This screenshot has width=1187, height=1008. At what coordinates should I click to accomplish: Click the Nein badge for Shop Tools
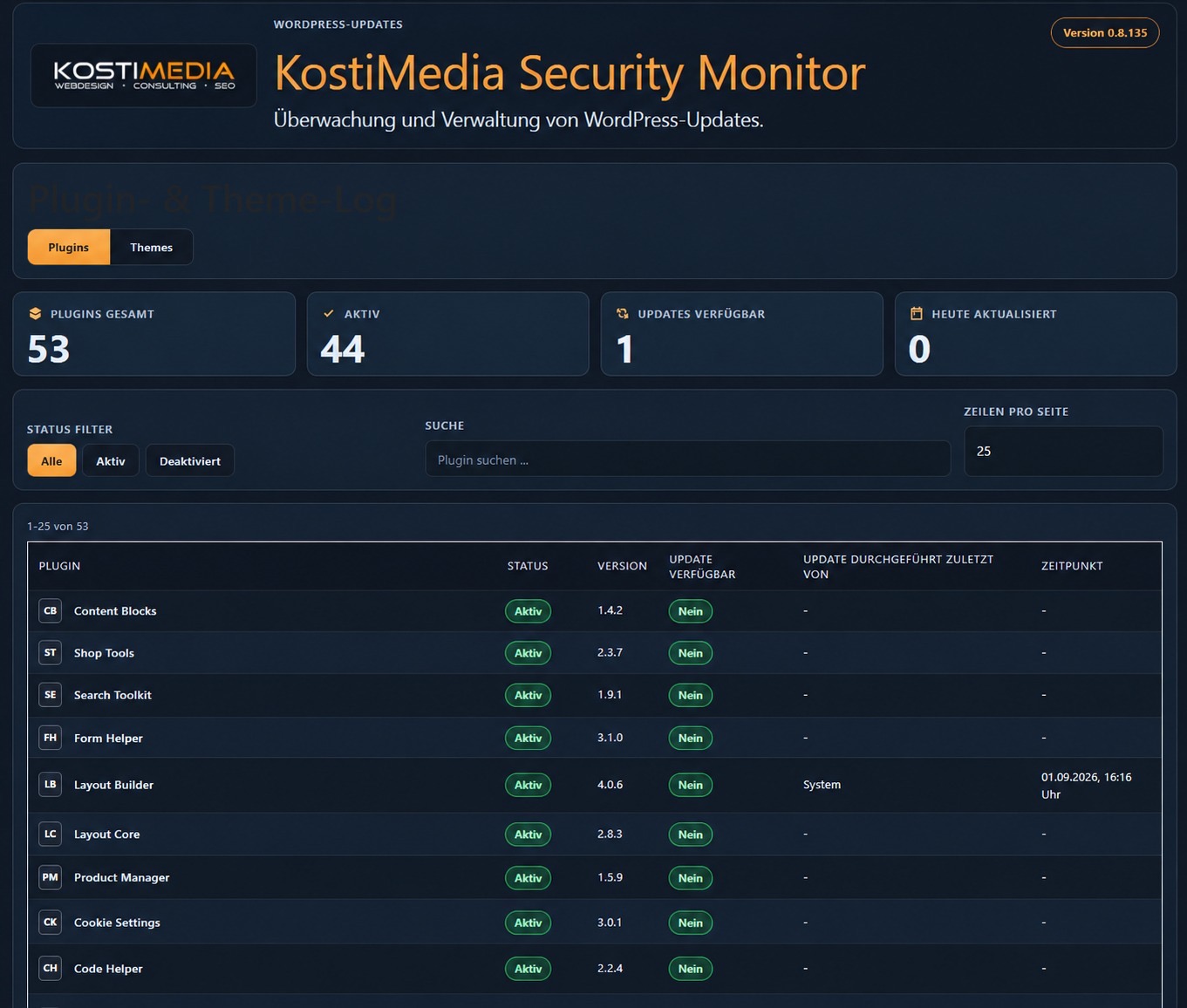[691, 653]
